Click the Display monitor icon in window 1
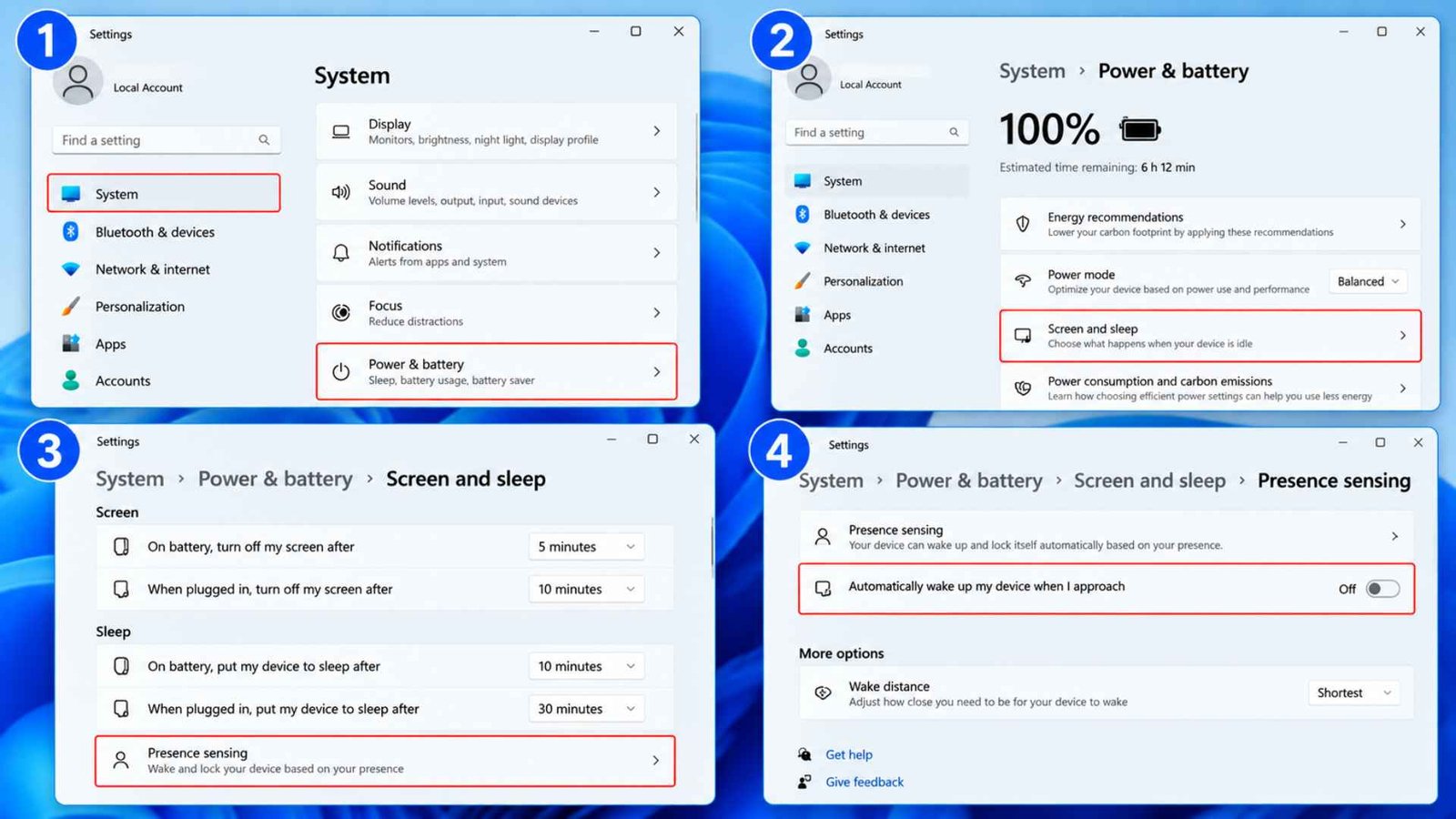 click(341, 132)
